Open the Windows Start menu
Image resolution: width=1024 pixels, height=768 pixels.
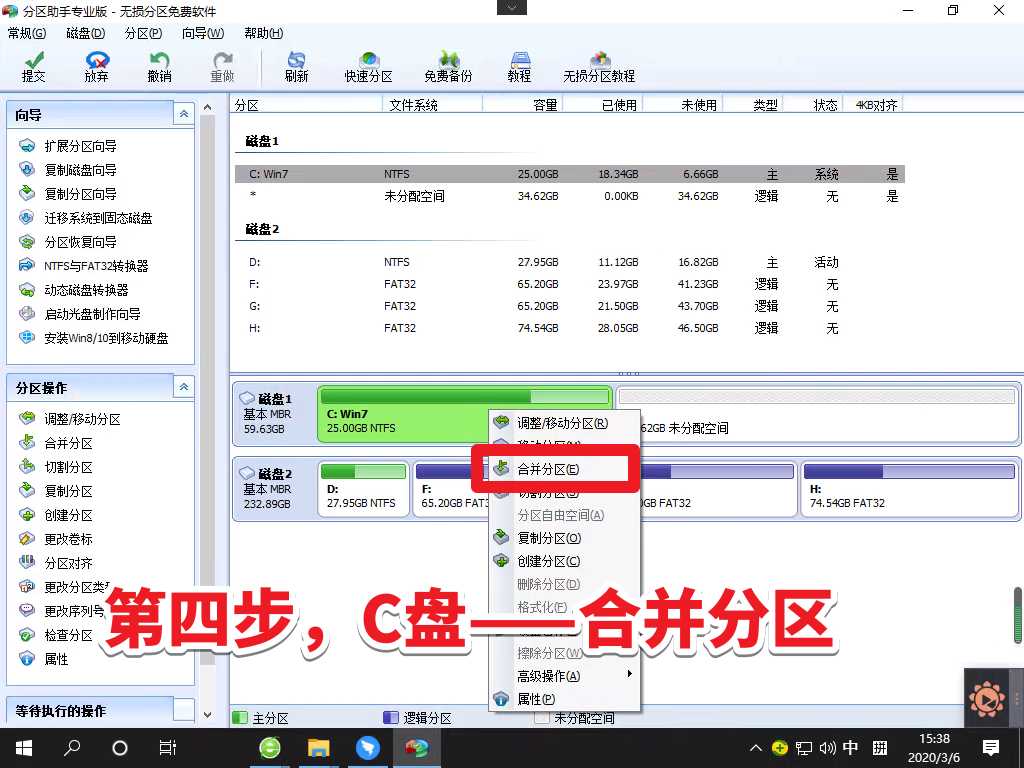(24, 748)
